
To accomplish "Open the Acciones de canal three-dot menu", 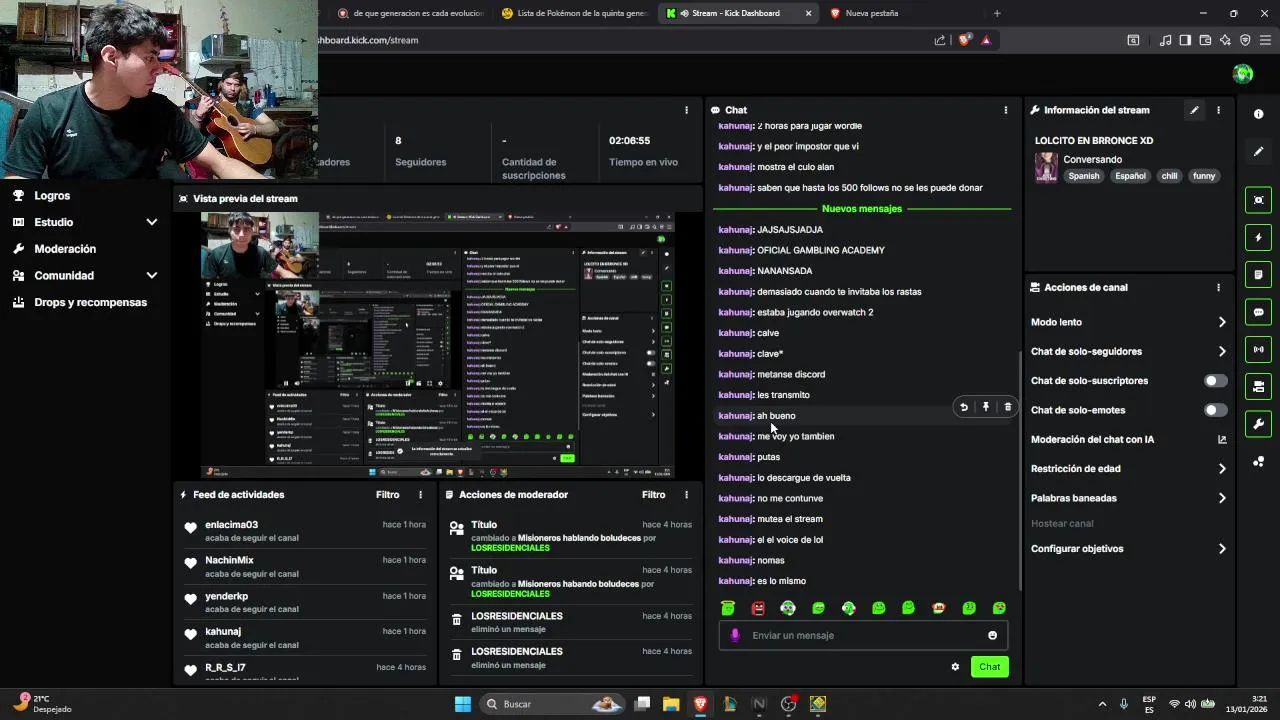I will tap(1218, 287).
